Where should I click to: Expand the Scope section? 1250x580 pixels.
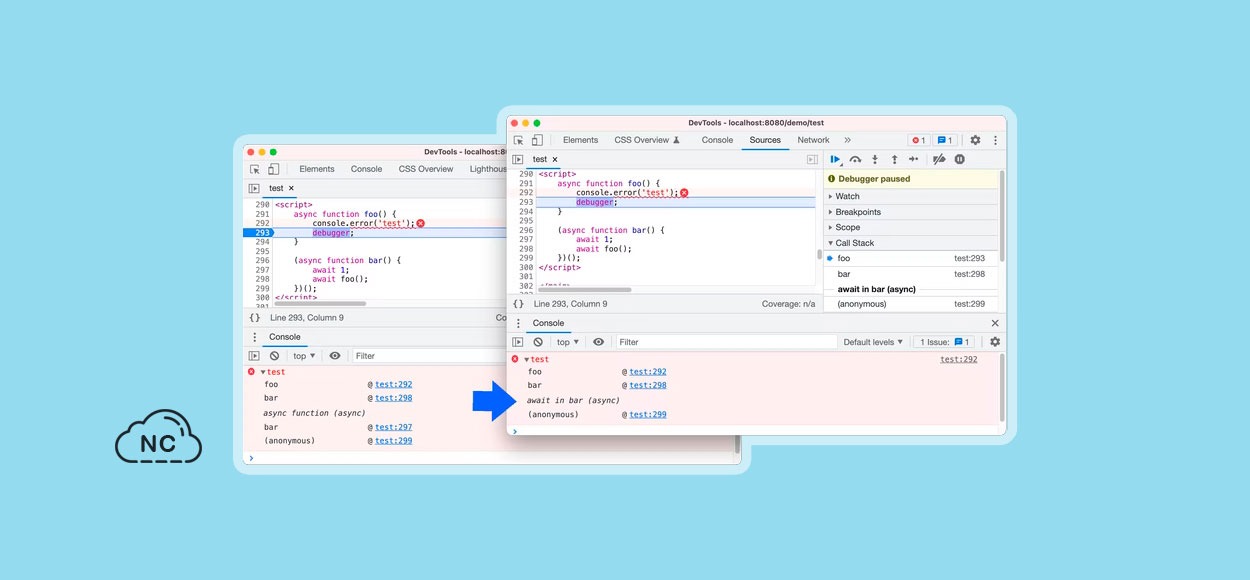pyautogui.click(x=911, y=227)
